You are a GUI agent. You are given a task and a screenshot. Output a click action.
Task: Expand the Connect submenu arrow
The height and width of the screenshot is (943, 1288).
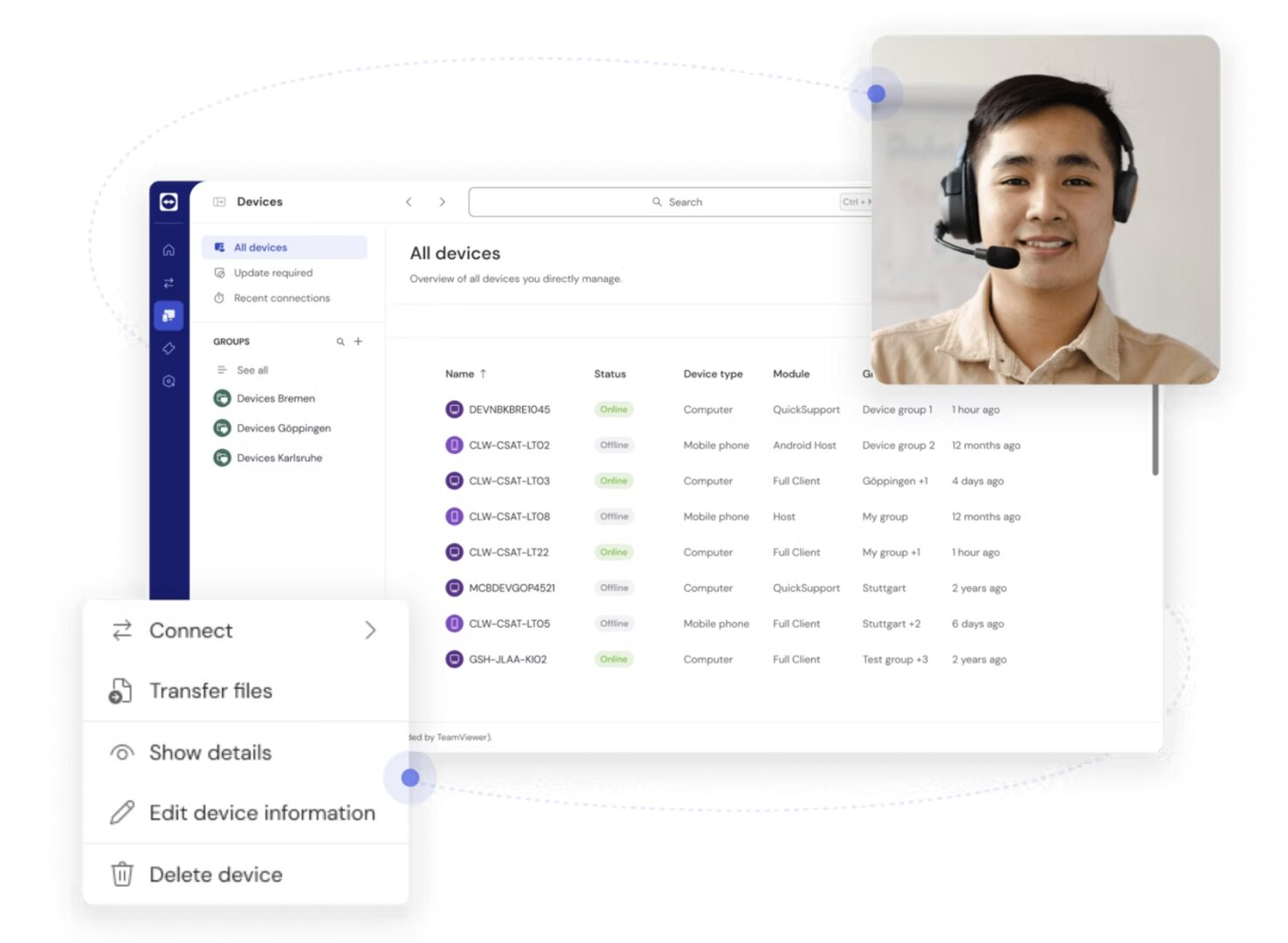370,630
